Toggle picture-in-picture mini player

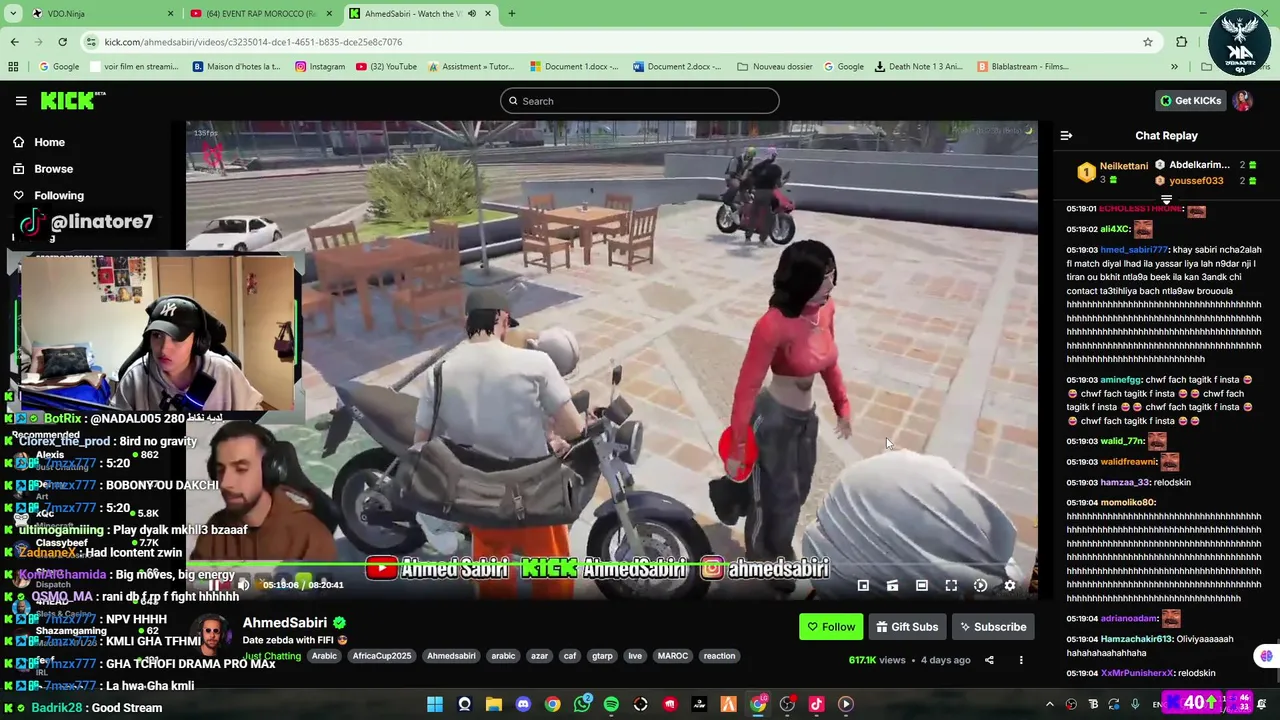863,586
